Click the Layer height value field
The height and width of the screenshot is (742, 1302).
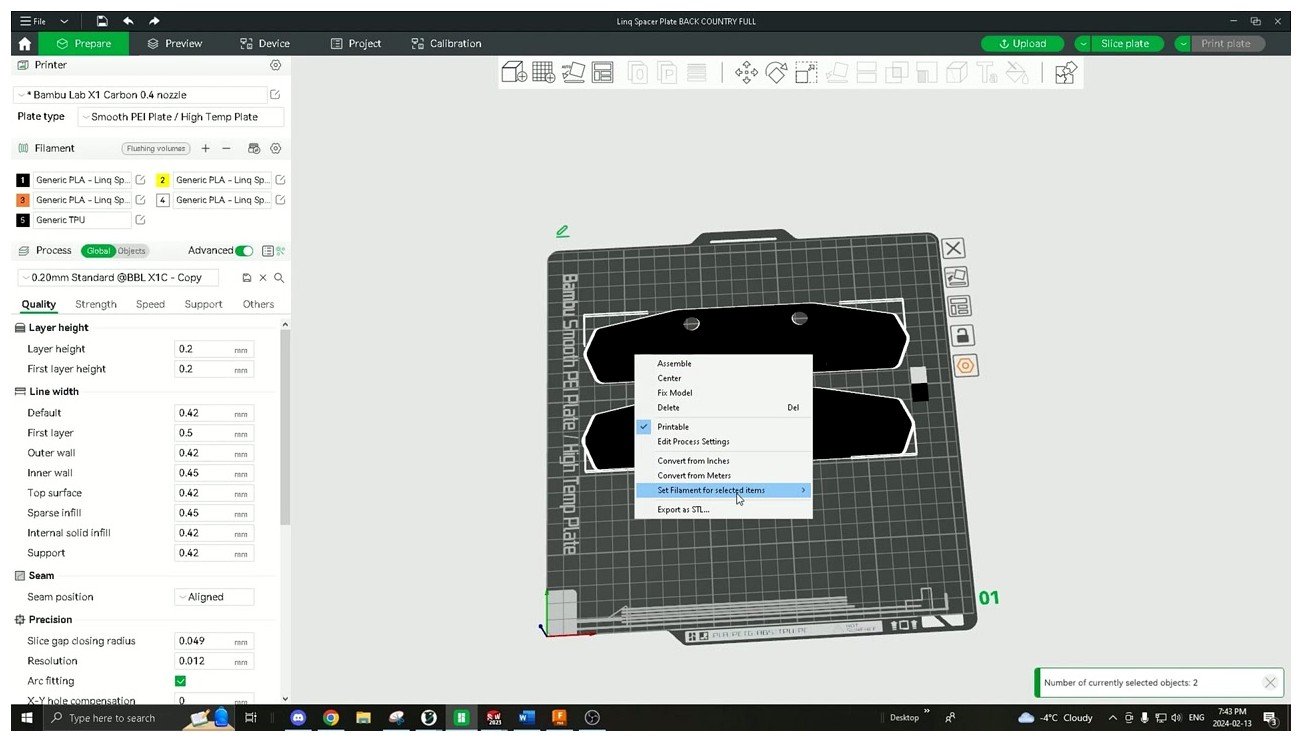tap(214, 349)
